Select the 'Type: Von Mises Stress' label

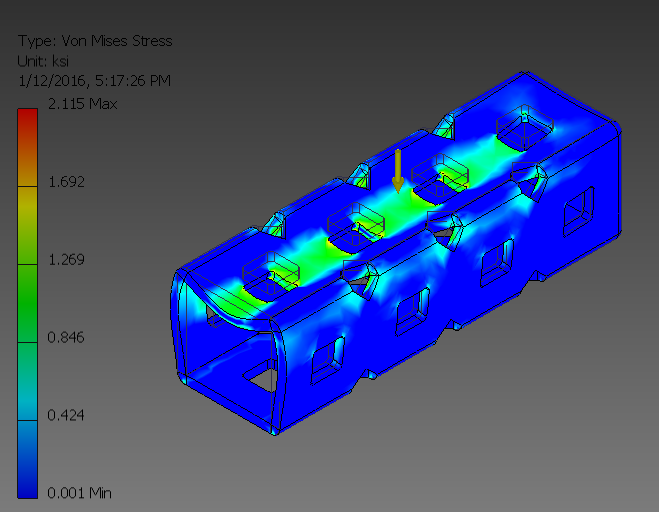coord(95,41)
